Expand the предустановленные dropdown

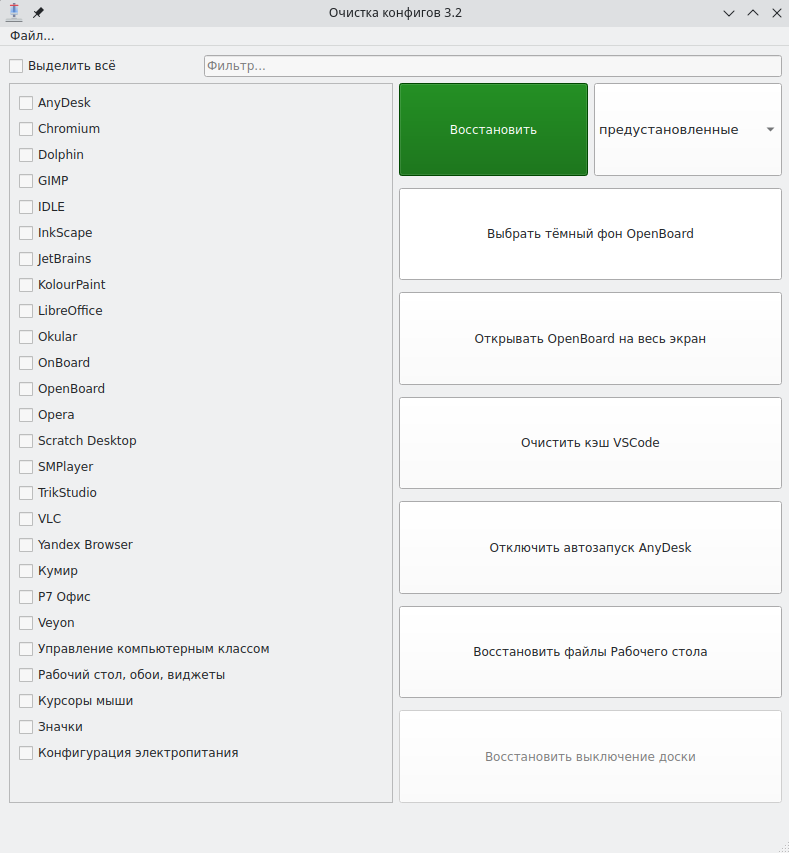coord(687,130)
